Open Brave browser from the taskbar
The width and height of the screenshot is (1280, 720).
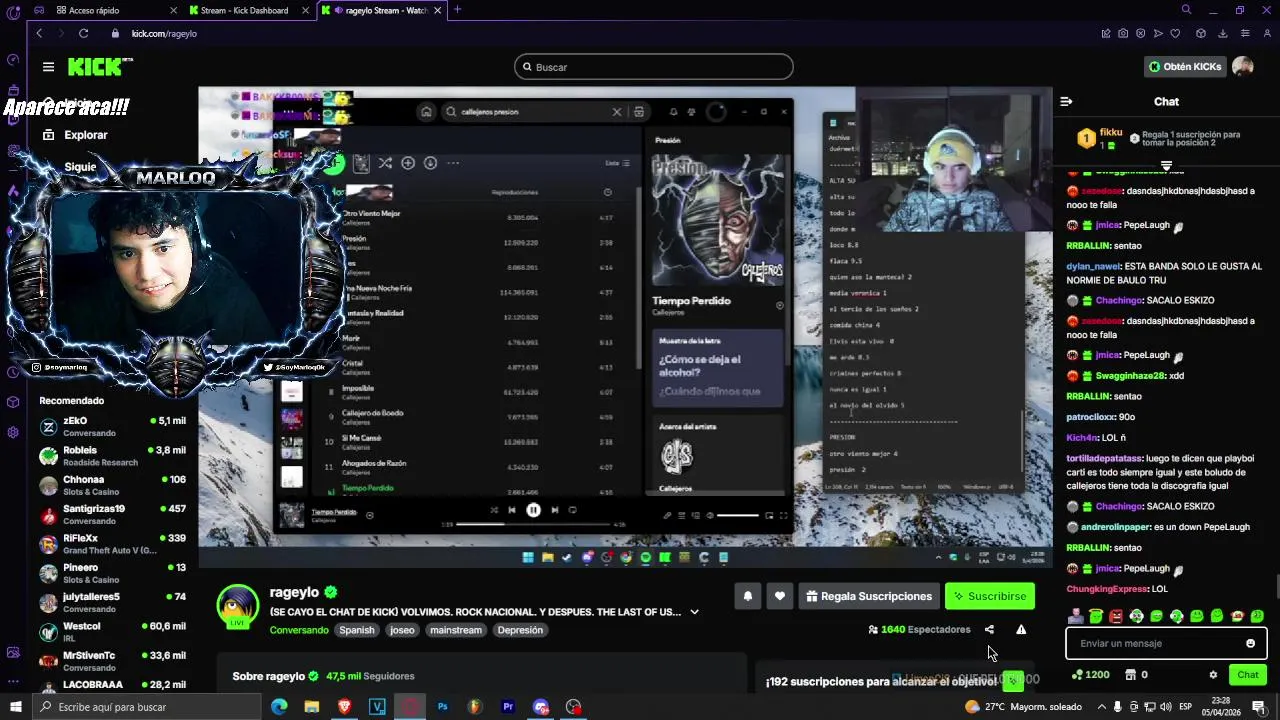tap(344, 707)
